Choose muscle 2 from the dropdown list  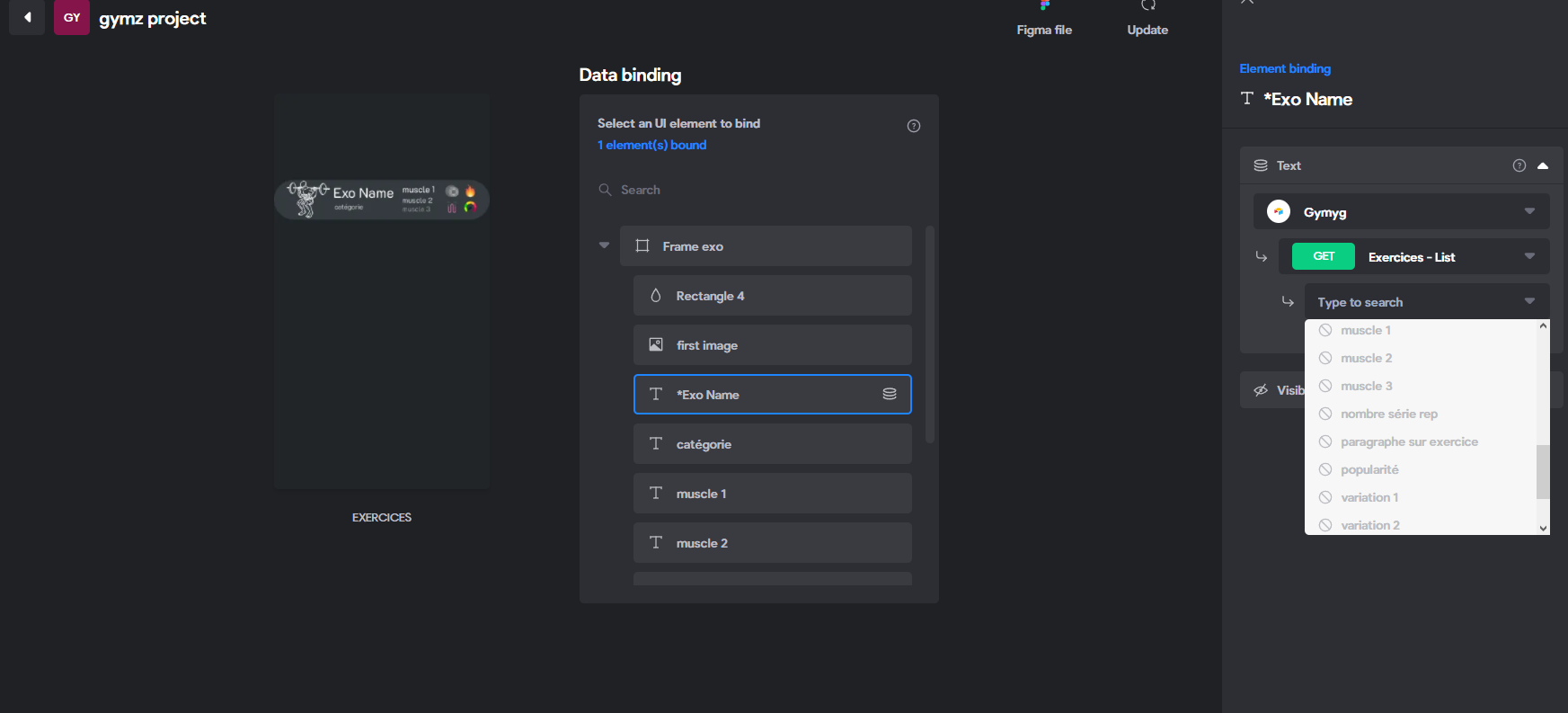pos(1421,358)
